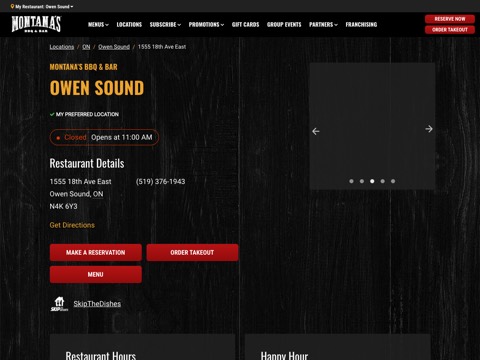Click the large Order Takeout button
This screenshot has height=360, width=480.
click(x=192, y=252)
